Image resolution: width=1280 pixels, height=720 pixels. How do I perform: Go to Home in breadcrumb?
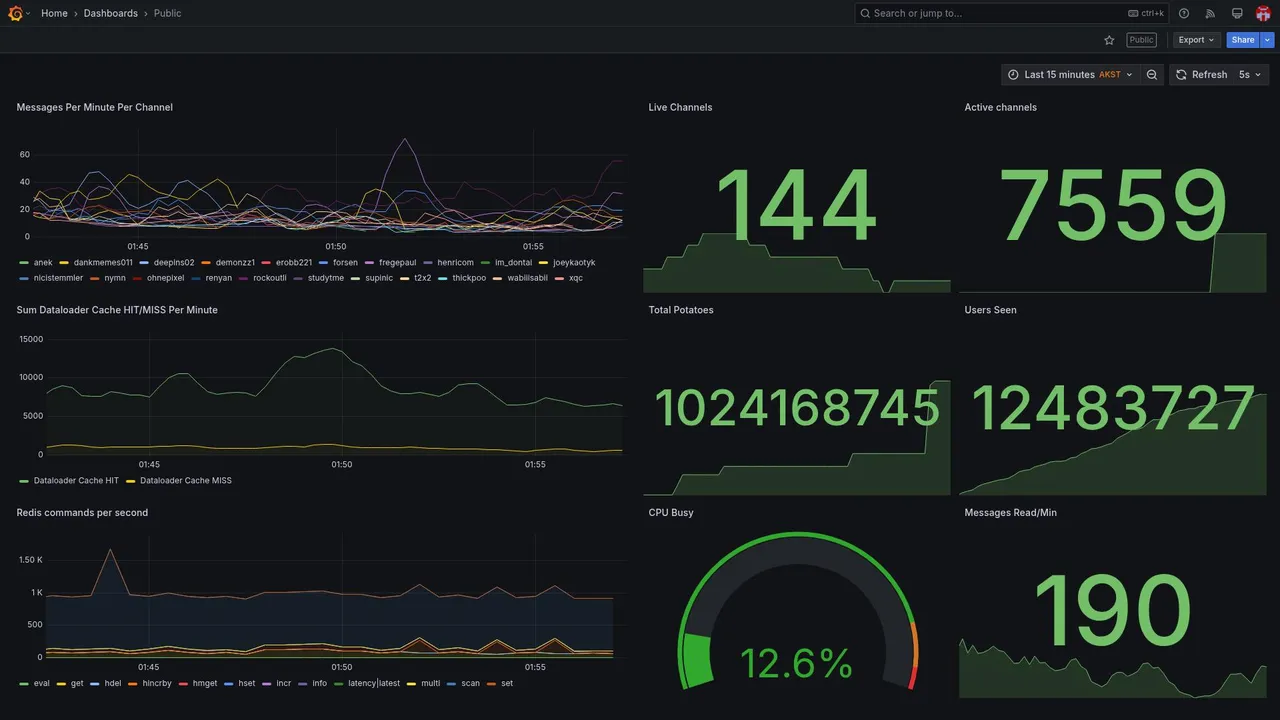(x=54, y=13)
